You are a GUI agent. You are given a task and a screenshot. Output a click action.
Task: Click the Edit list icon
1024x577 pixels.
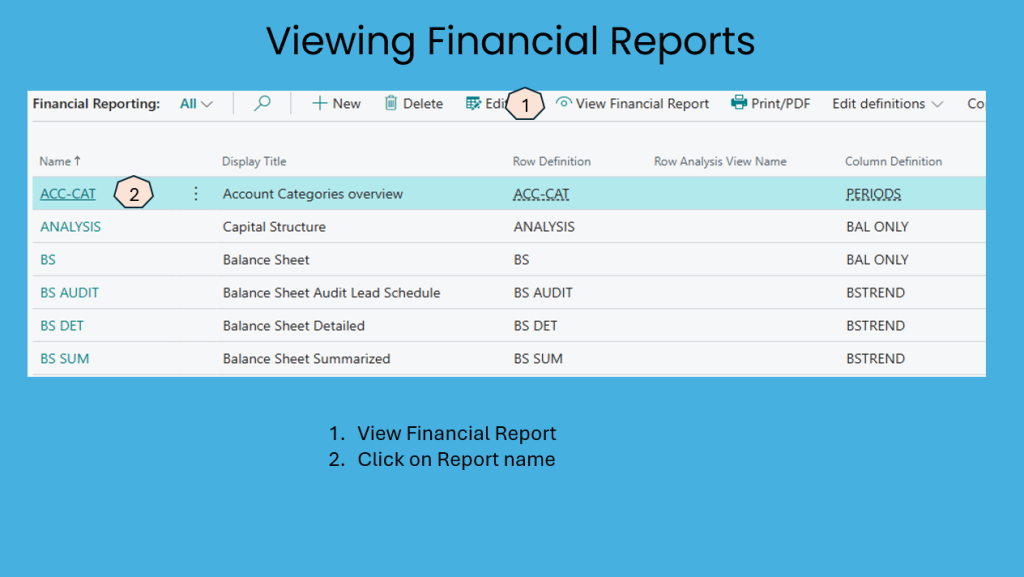click(474, 103)
